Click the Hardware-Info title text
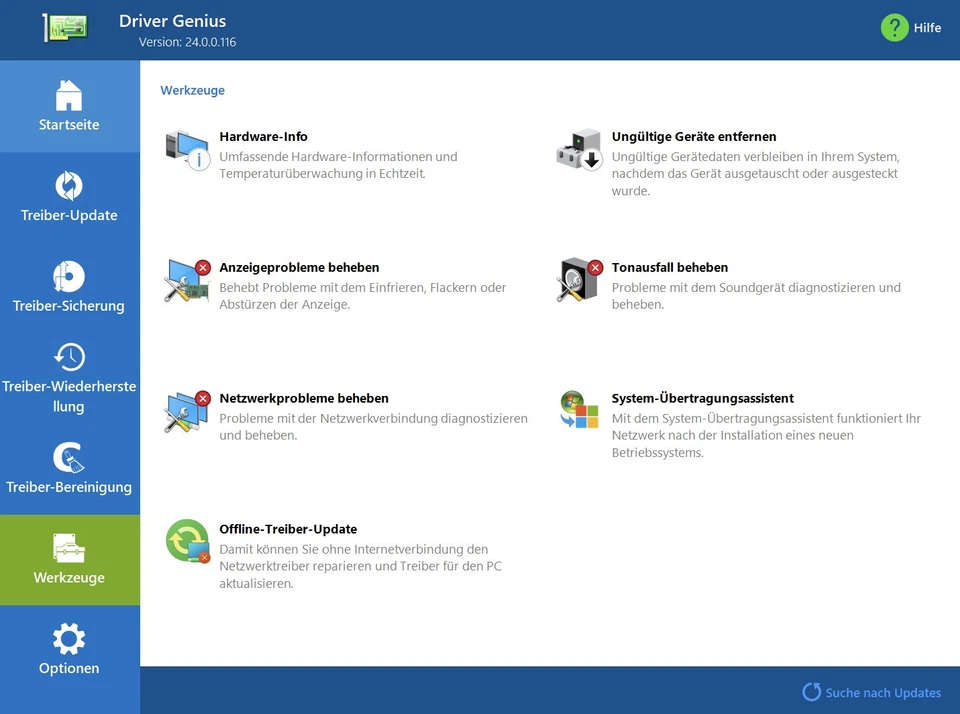The image size is (960, 714). [x=263, y=137]
